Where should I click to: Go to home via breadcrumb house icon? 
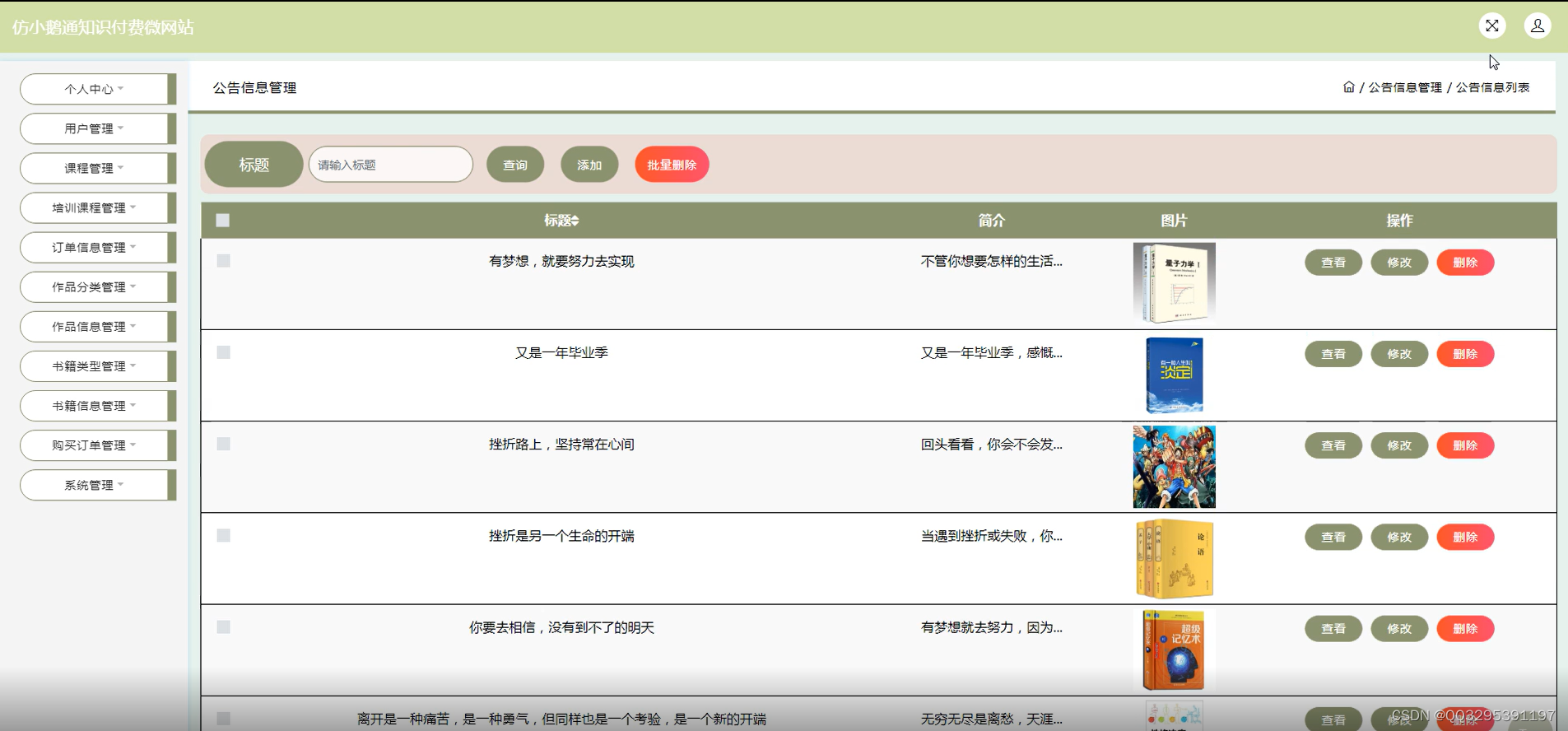pos(1348,87)
